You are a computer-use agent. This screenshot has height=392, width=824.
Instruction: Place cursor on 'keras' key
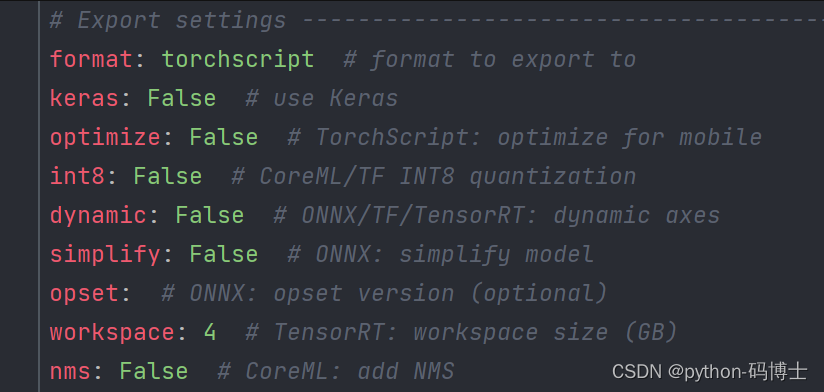85,98
